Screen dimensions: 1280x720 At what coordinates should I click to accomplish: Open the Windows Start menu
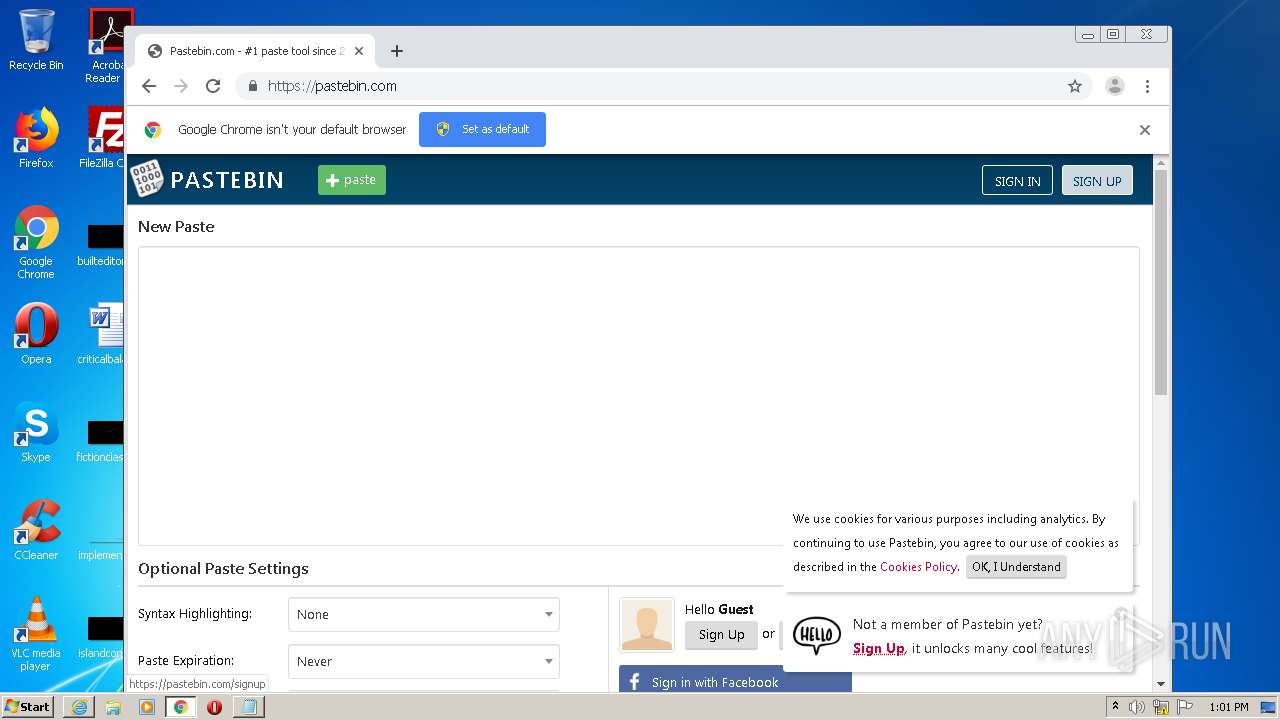[x=28, y=707]
